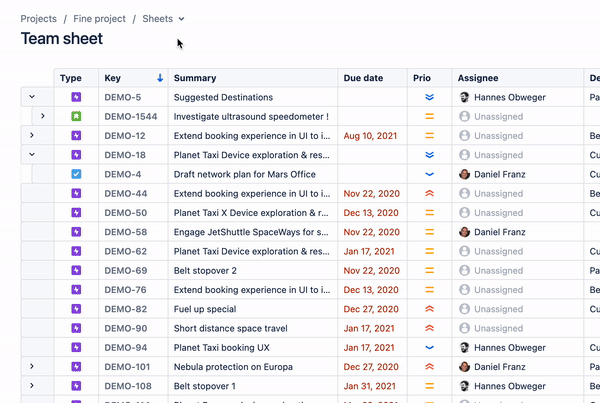Click the empty due date cell for DEMO-5
Image resolution: width=600 pixels, height=403 pixels.
pyautogui.click(x=372, y=97)
